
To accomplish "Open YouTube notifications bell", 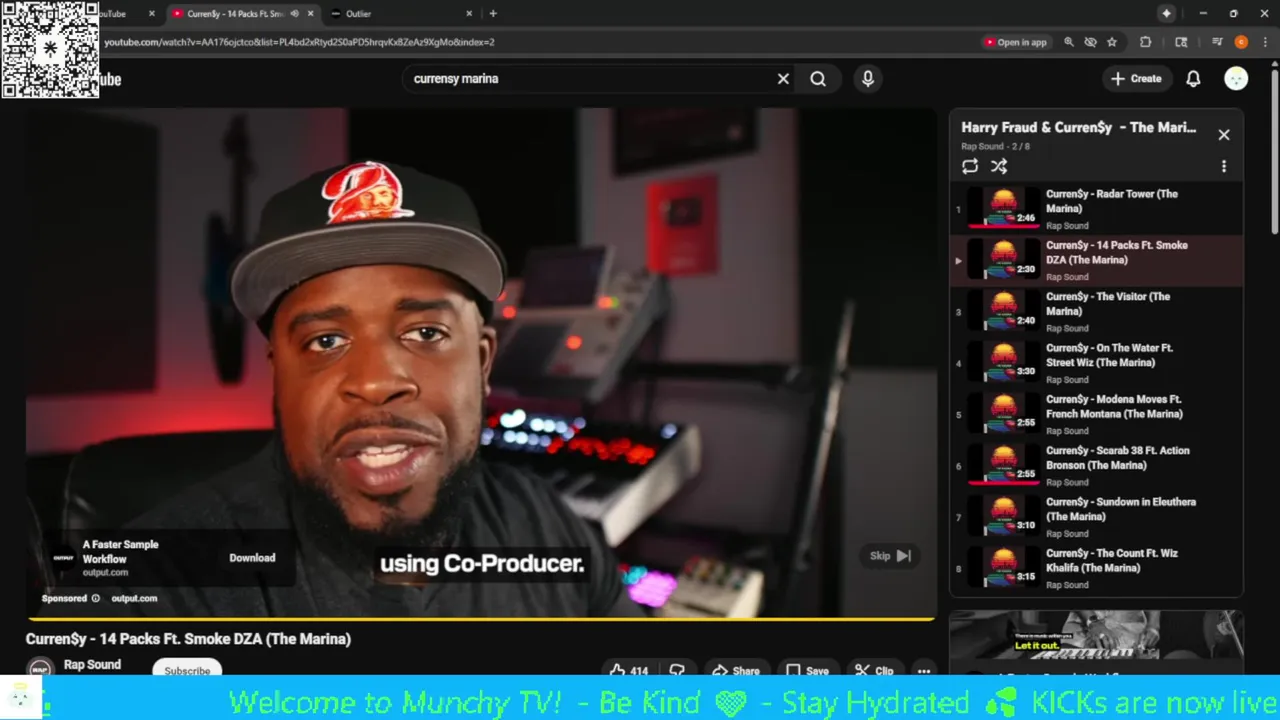I will (x=1193, y=79).
